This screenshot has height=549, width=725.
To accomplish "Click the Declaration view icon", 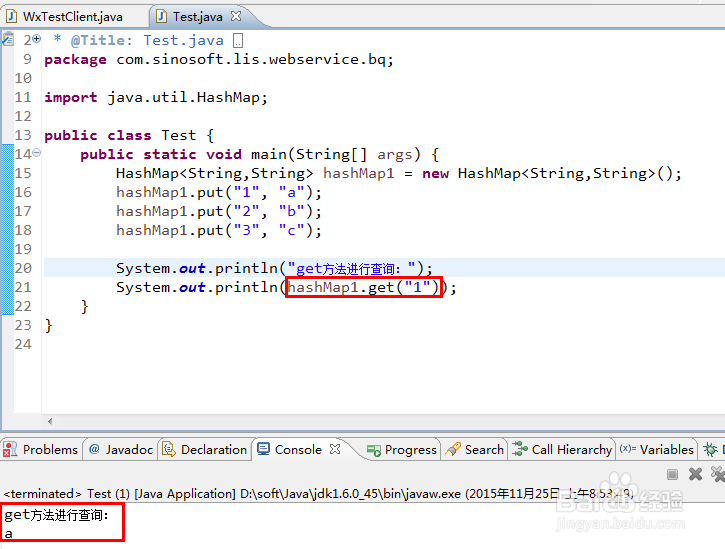I will coord(169,449).
